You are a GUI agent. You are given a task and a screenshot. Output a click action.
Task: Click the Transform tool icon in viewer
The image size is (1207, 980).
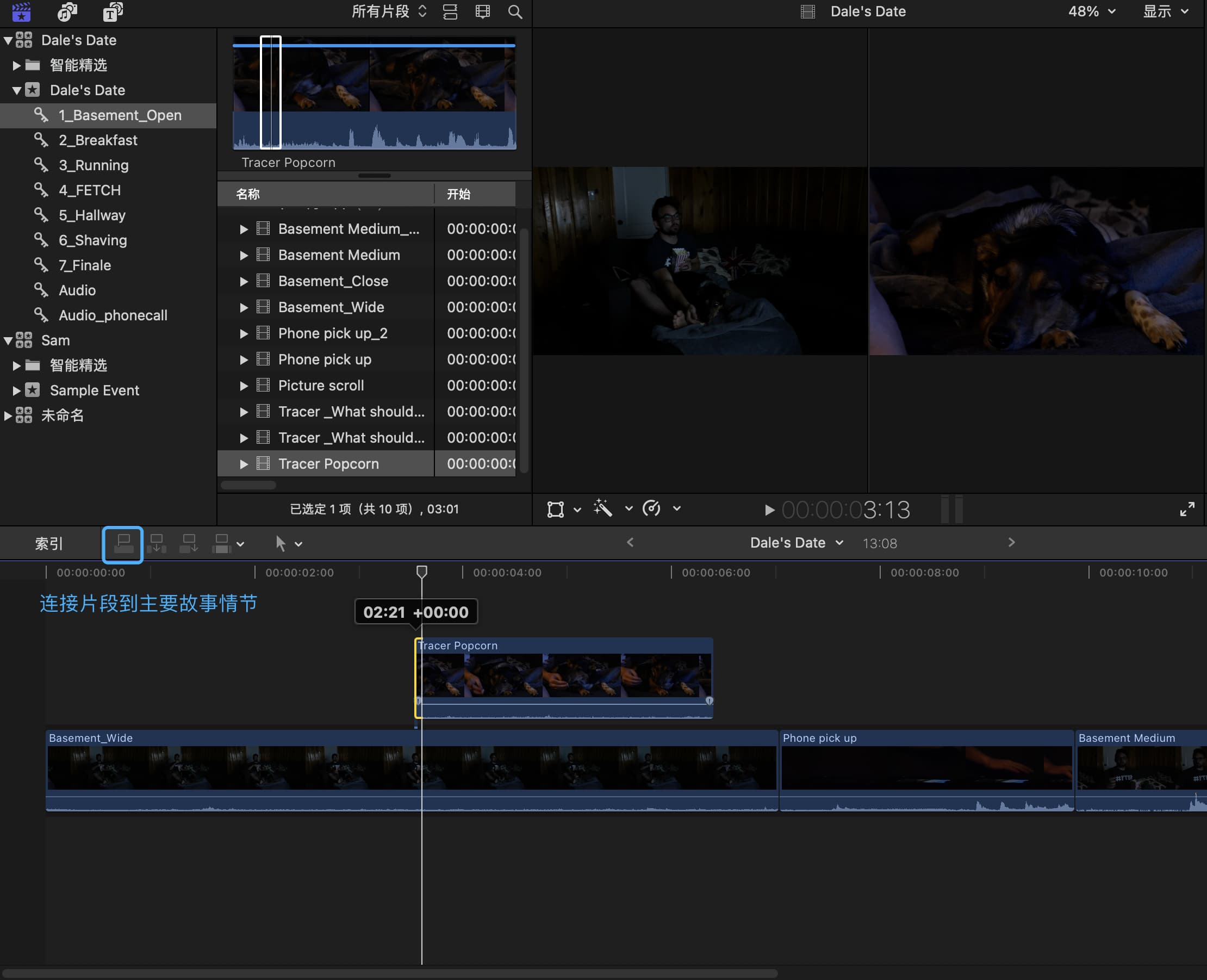click(x=555, y=509)
